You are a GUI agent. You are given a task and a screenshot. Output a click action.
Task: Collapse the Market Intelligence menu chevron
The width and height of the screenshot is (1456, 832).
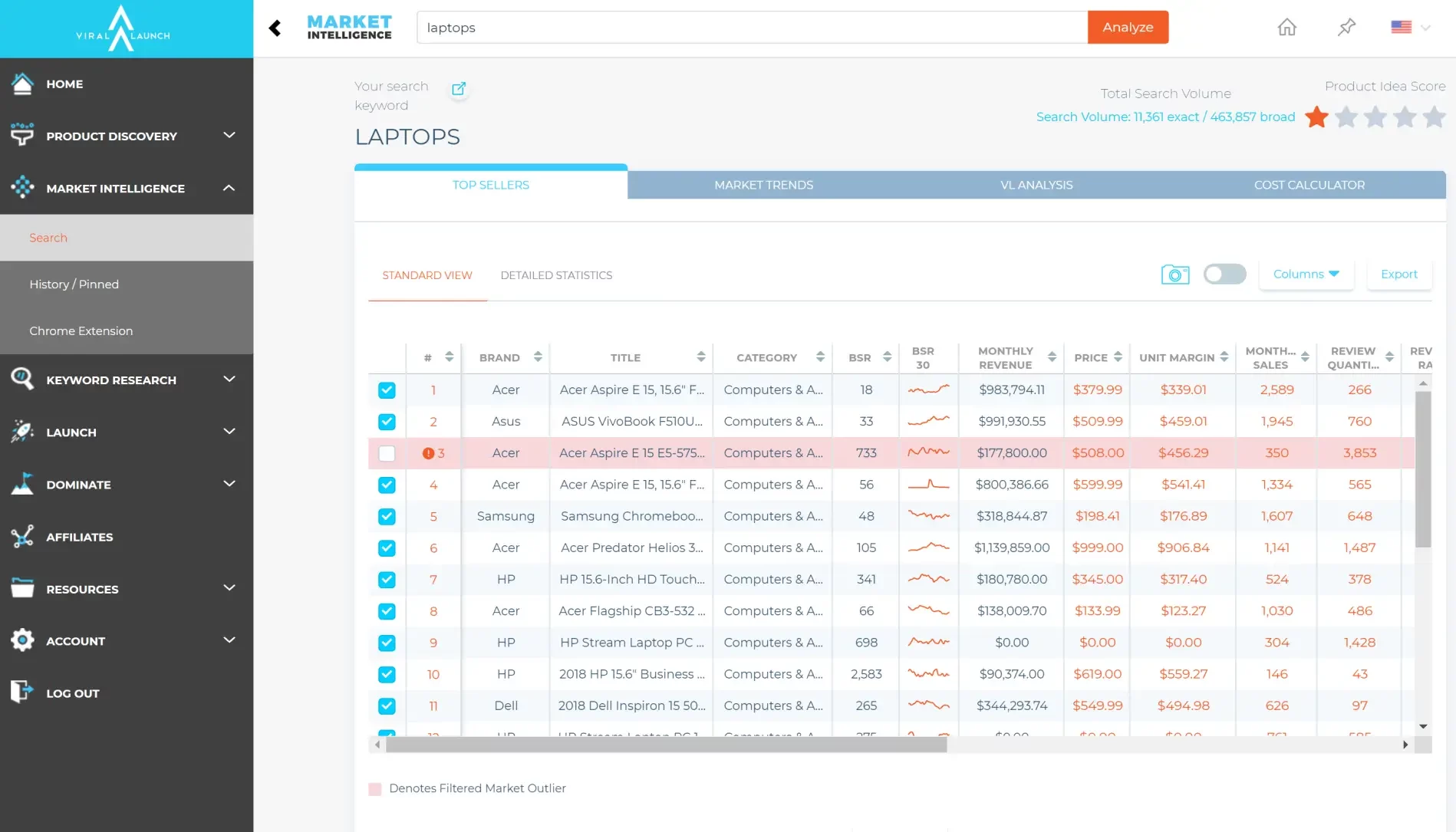pos(229,187)
